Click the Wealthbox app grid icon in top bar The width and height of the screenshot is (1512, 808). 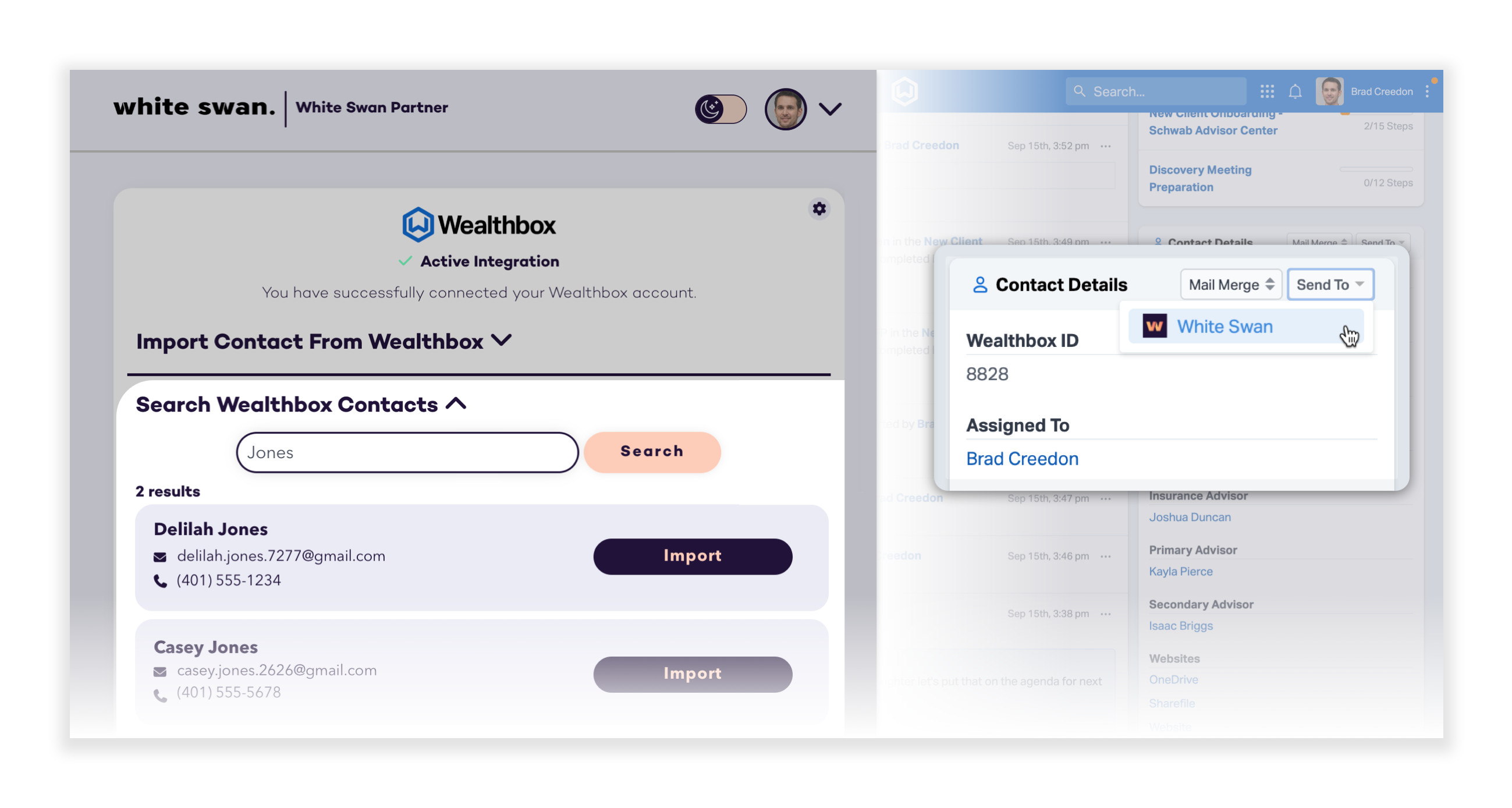tap(1267, 91)
